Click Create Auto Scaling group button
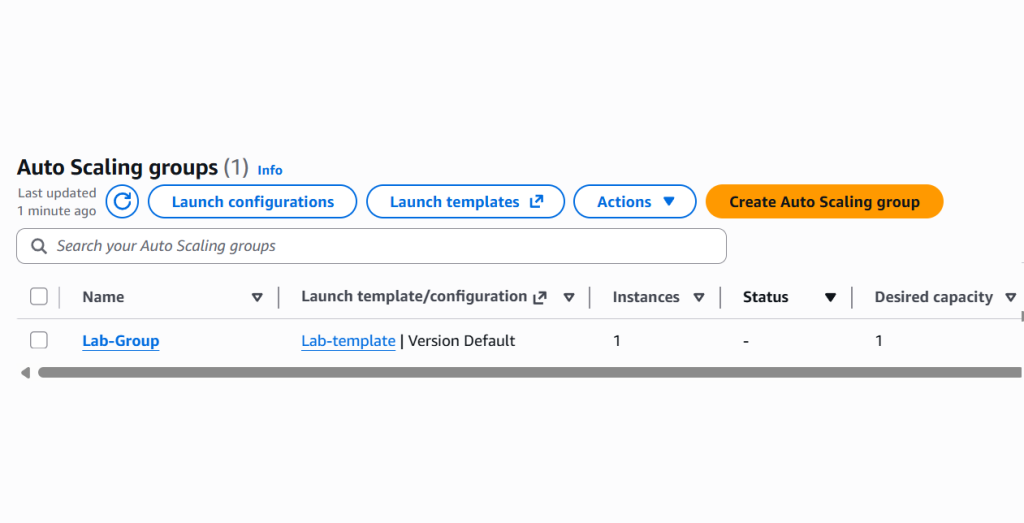 [824, 202]
